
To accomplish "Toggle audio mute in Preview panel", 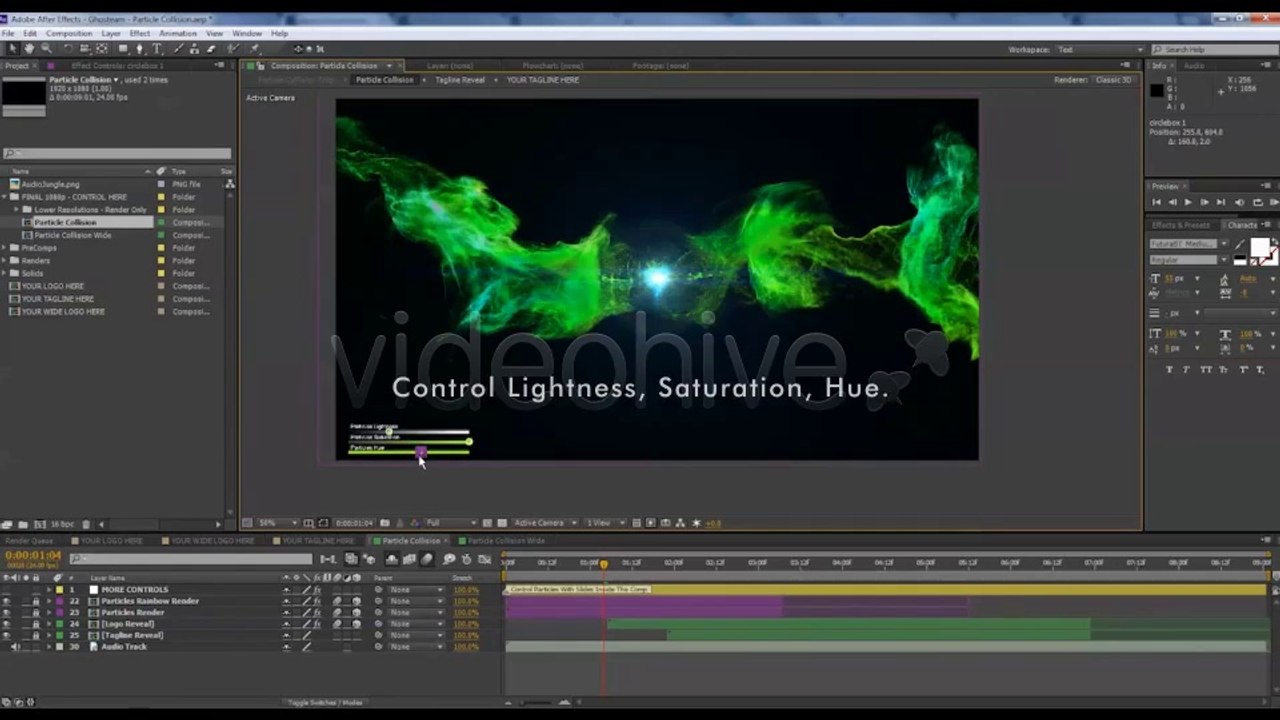I will pyautogui.click(x=1240, y=202).
